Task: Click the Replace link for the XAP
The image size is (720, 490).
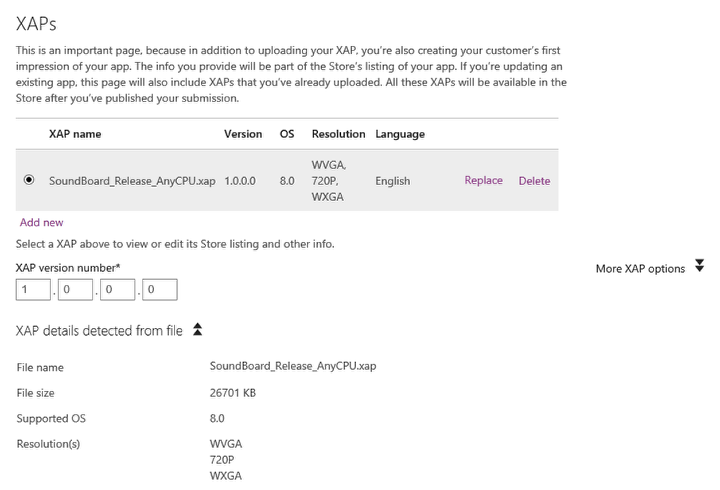Action: click(x=483, y=181)
